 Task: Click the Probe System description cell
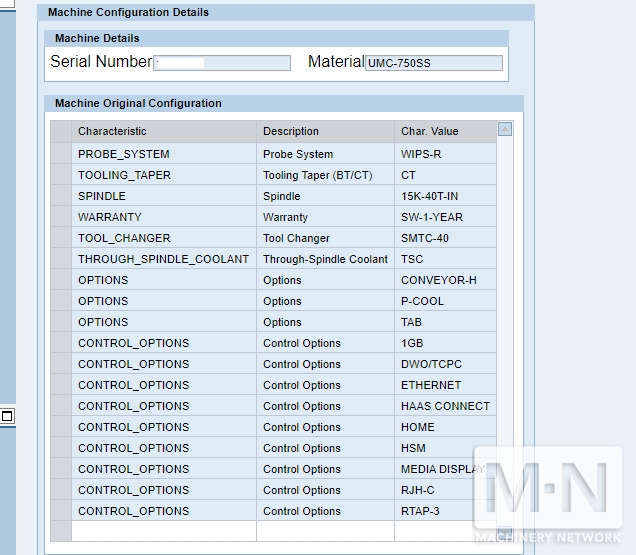[325, 154]
